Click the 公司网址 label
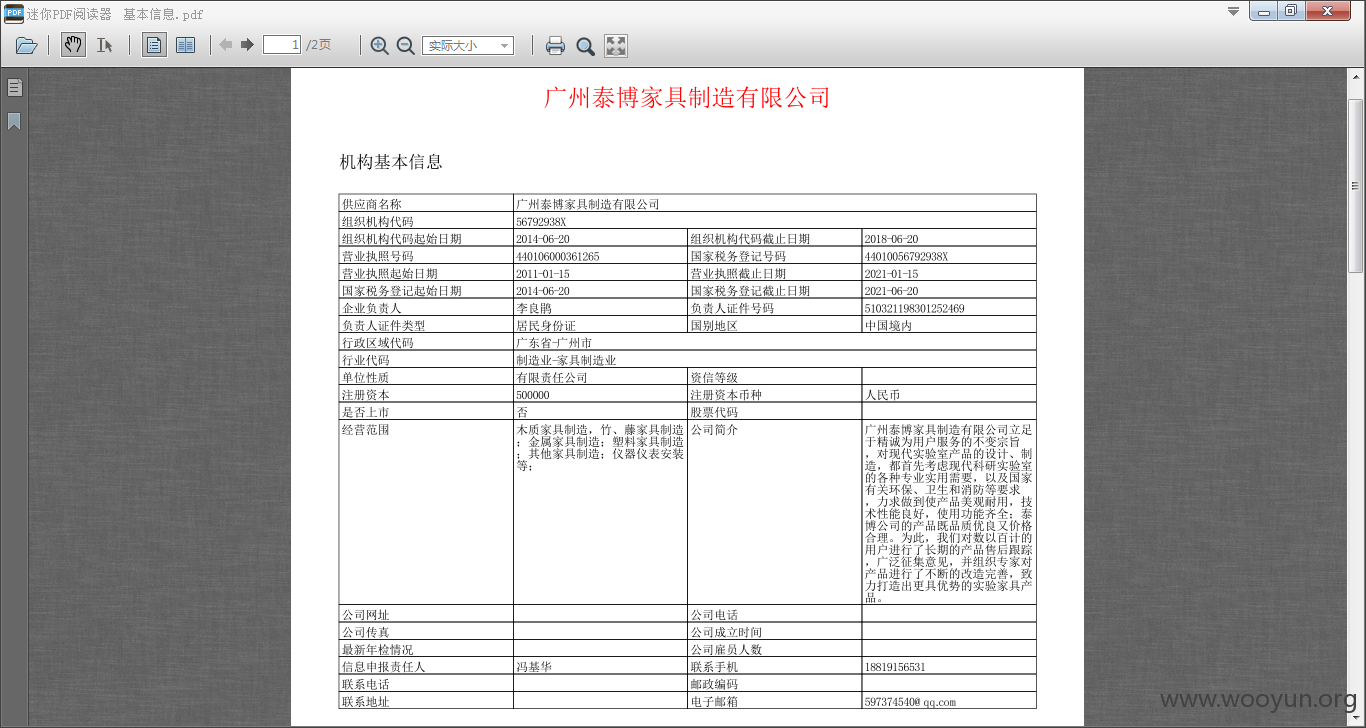 tap(366, 615)
